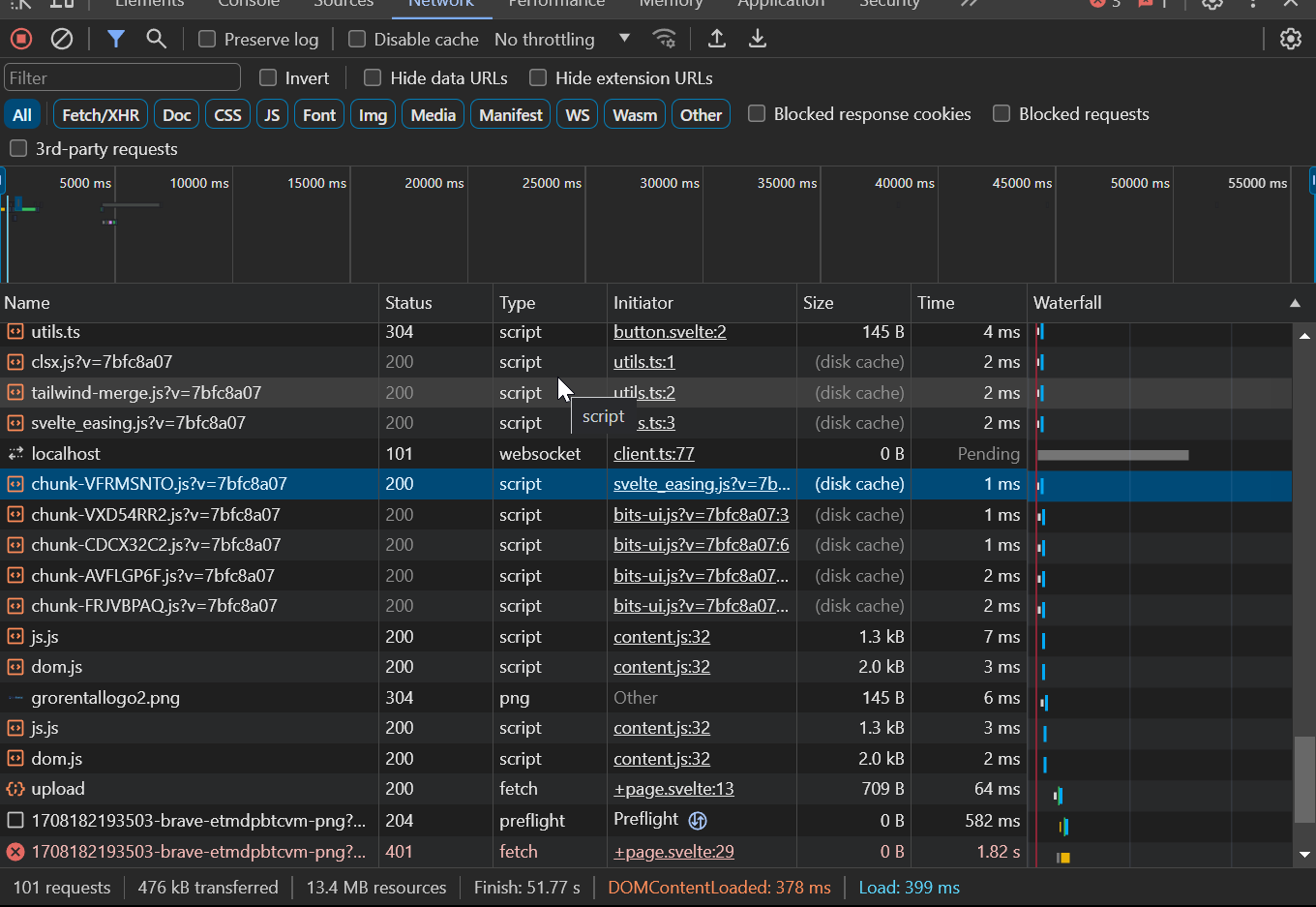Image resolution: width=1316 pixels, height=907 pixels.
Task: Open network settings gear icon
Action: [x=1290, y=39]
